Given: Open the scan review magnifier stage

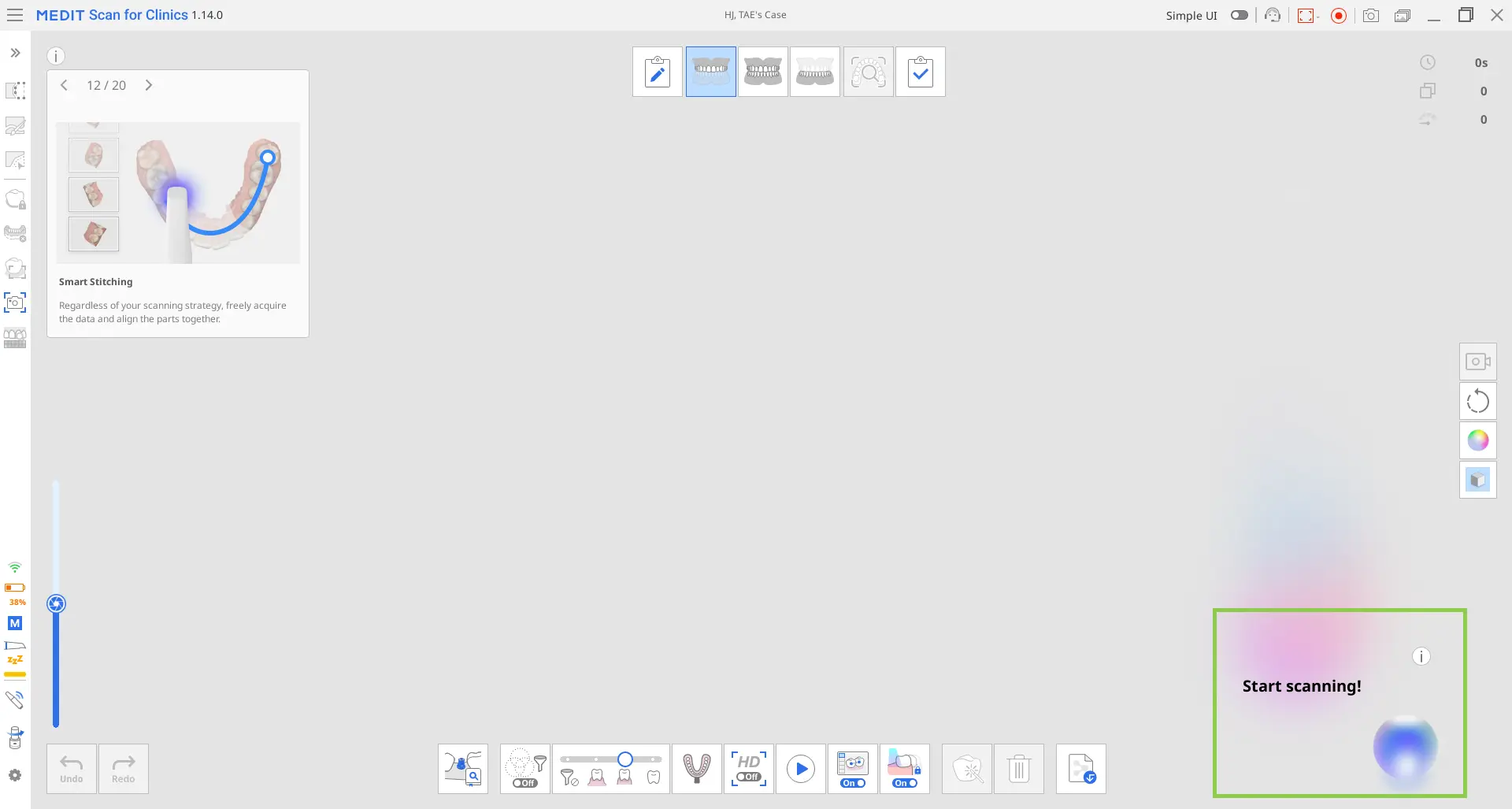Looking at the screenshot, I should coord(869,72).
